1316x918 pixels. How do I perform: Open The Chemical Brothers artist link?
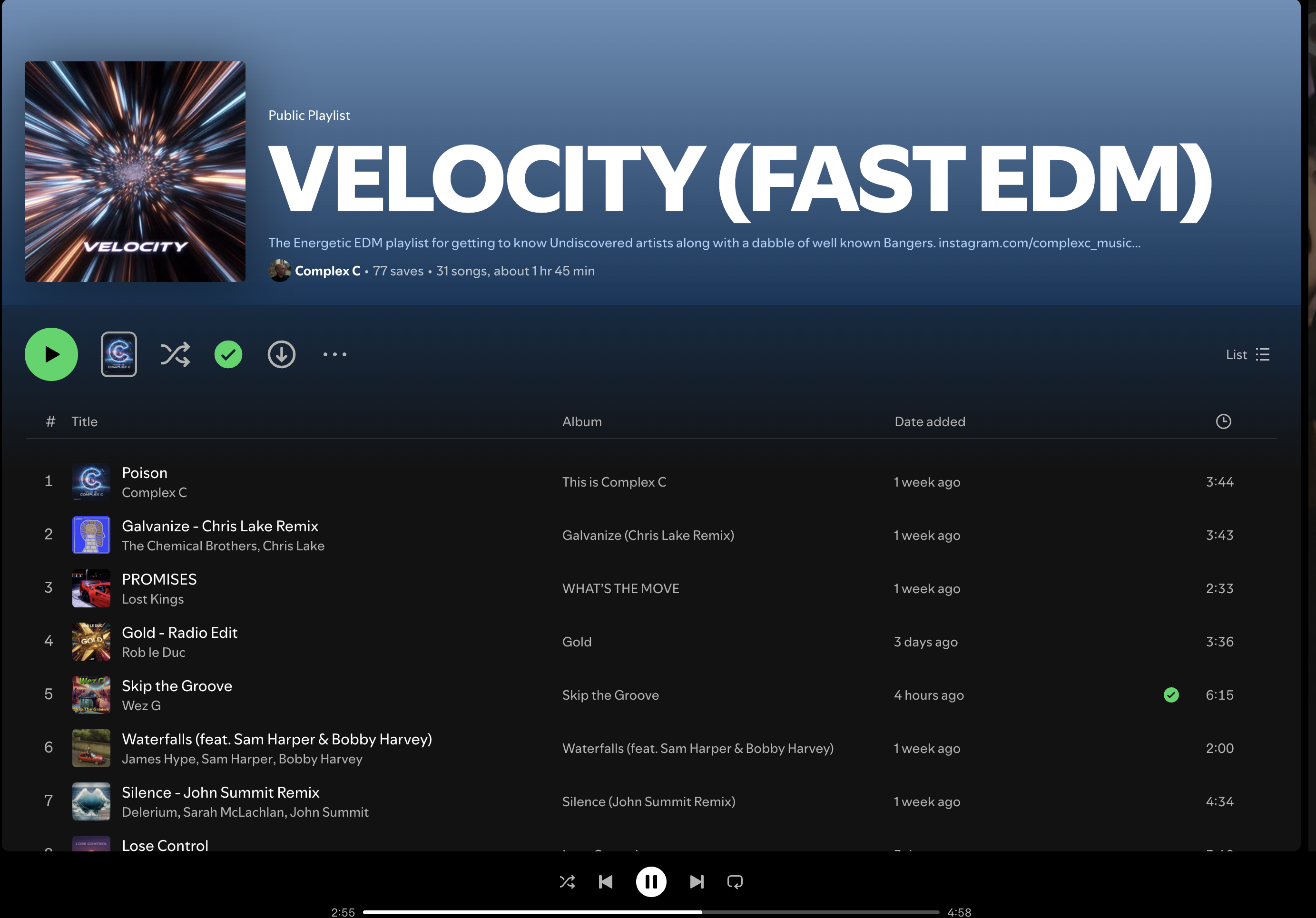pos(190,546)
